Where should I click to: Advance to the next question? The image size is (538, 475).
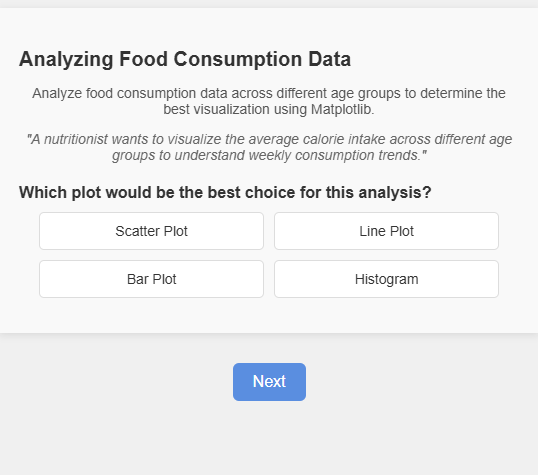click(269, 382)
